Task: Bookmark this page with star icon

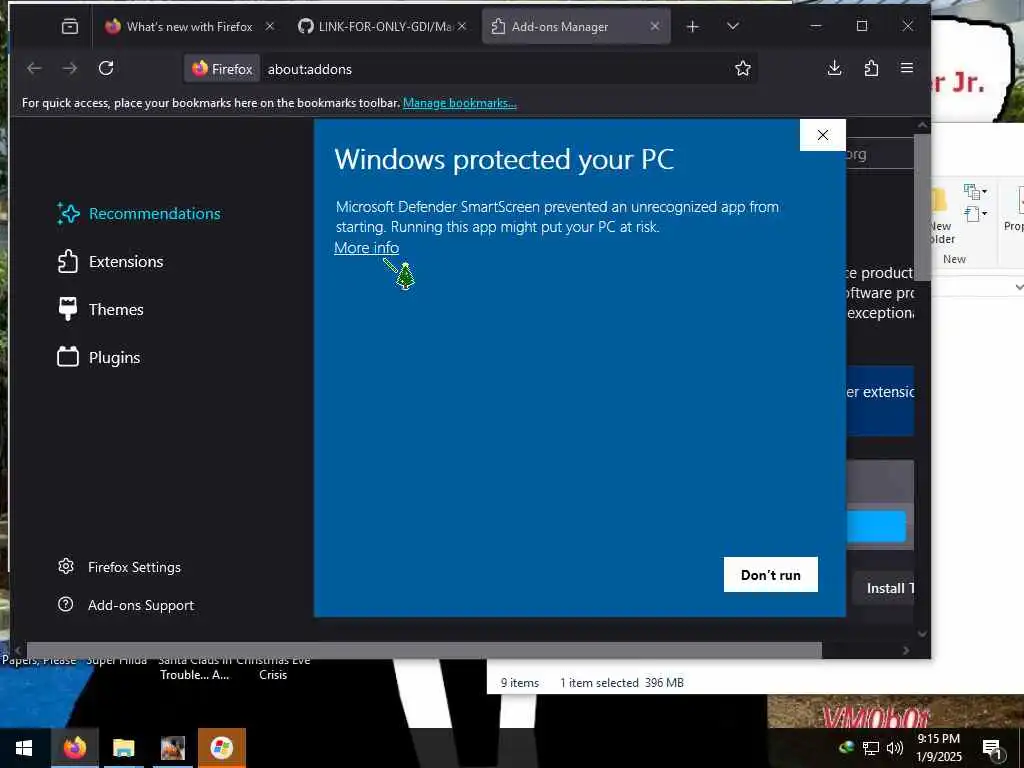Action: 743,69
